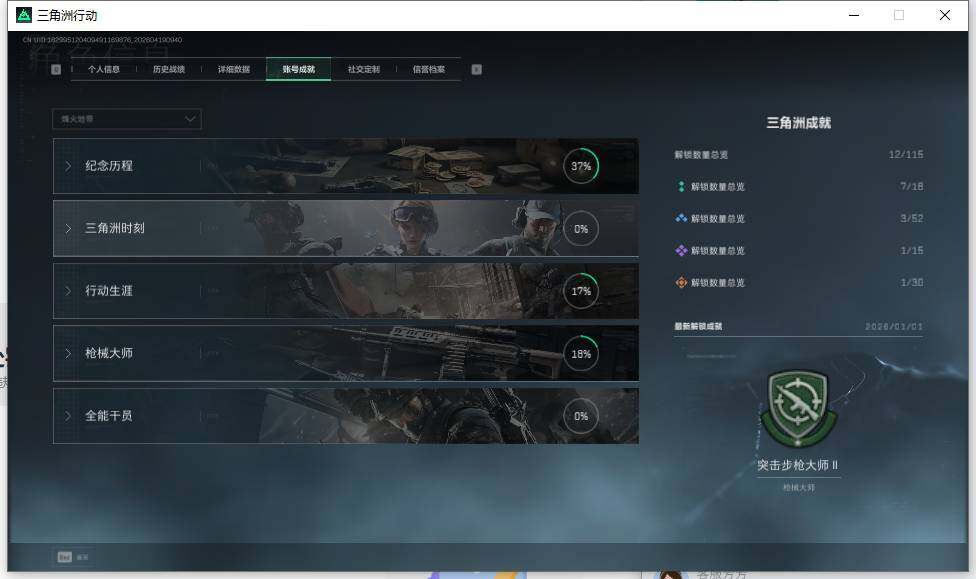
Task: Click the 最新解锁成就 label
Action: tap(698, 326)
